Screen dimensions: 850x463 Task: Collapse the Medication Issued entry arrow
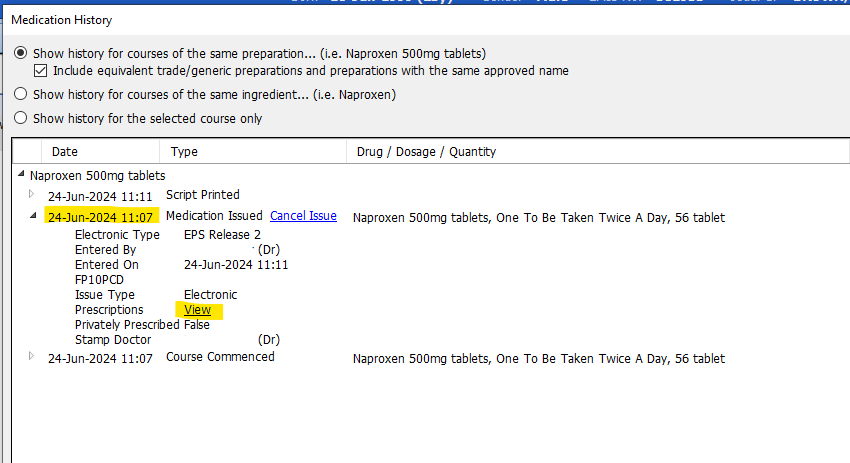(x=31, y=216)
